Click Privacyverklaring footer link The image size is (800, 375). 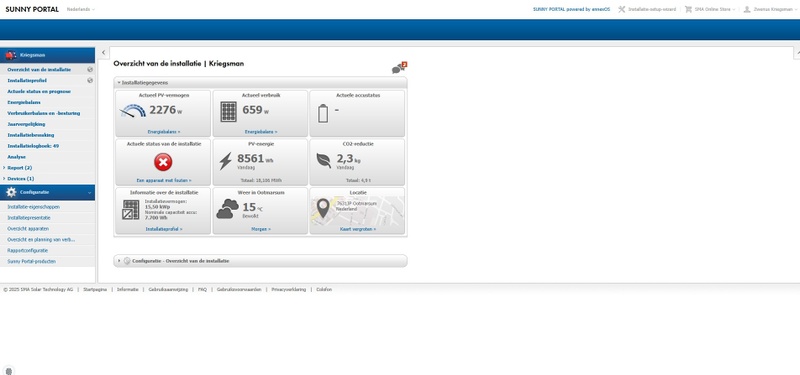point(289,289)
